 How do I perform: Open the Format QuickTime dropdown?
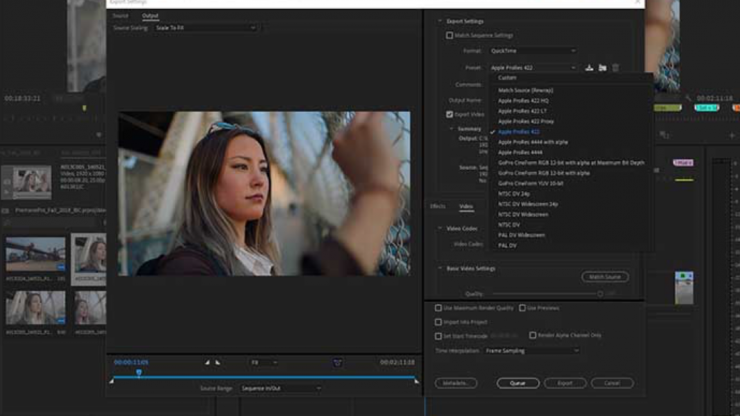tap(531, 50)
